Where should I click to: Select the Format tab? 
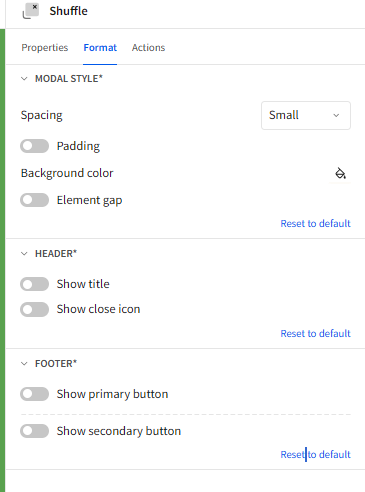pos(100,48)
